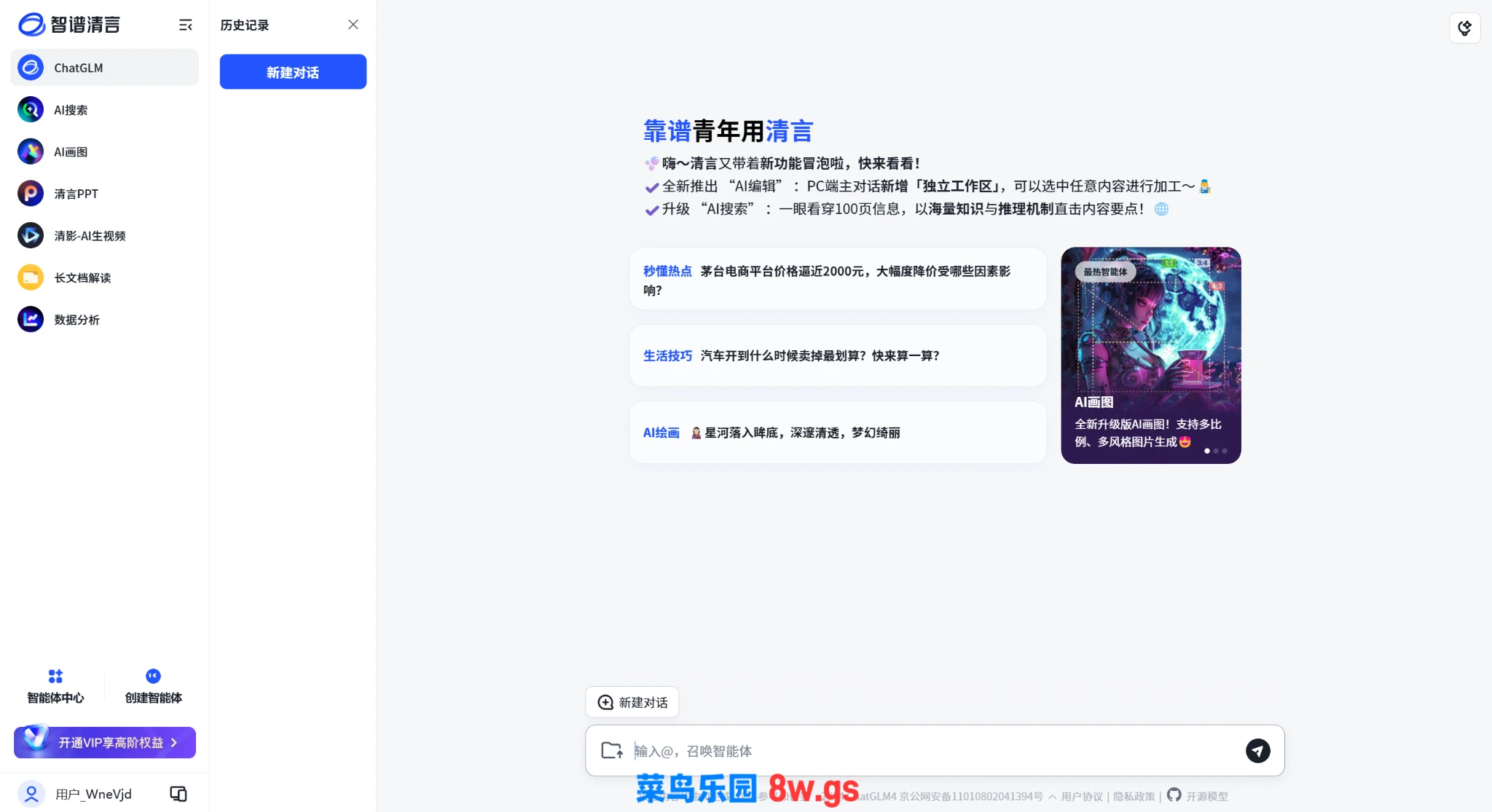The height and width of the screenshot is (812, 1492).
Task: Click the 清言PPT red P icon
Action: pyautogui.click(x=31, y=194)
